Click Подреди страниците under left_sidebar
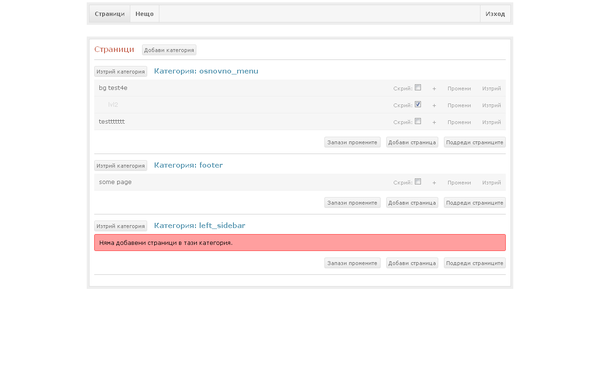 click(x=474, y=263)
